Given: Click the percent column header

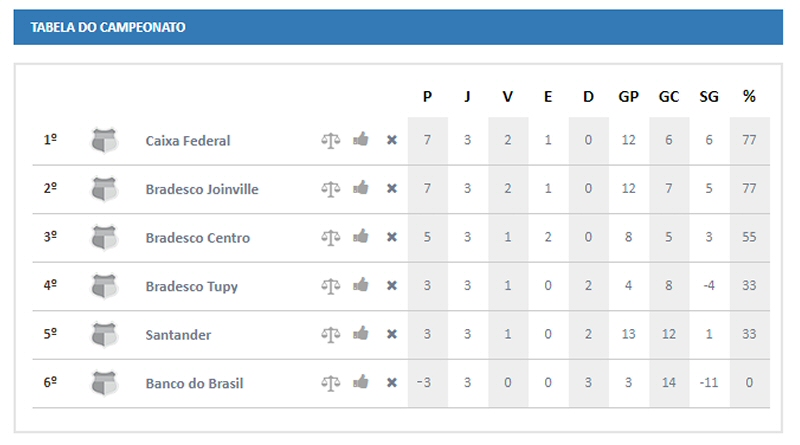Looking at the screenshot, I should pos(749,96).
